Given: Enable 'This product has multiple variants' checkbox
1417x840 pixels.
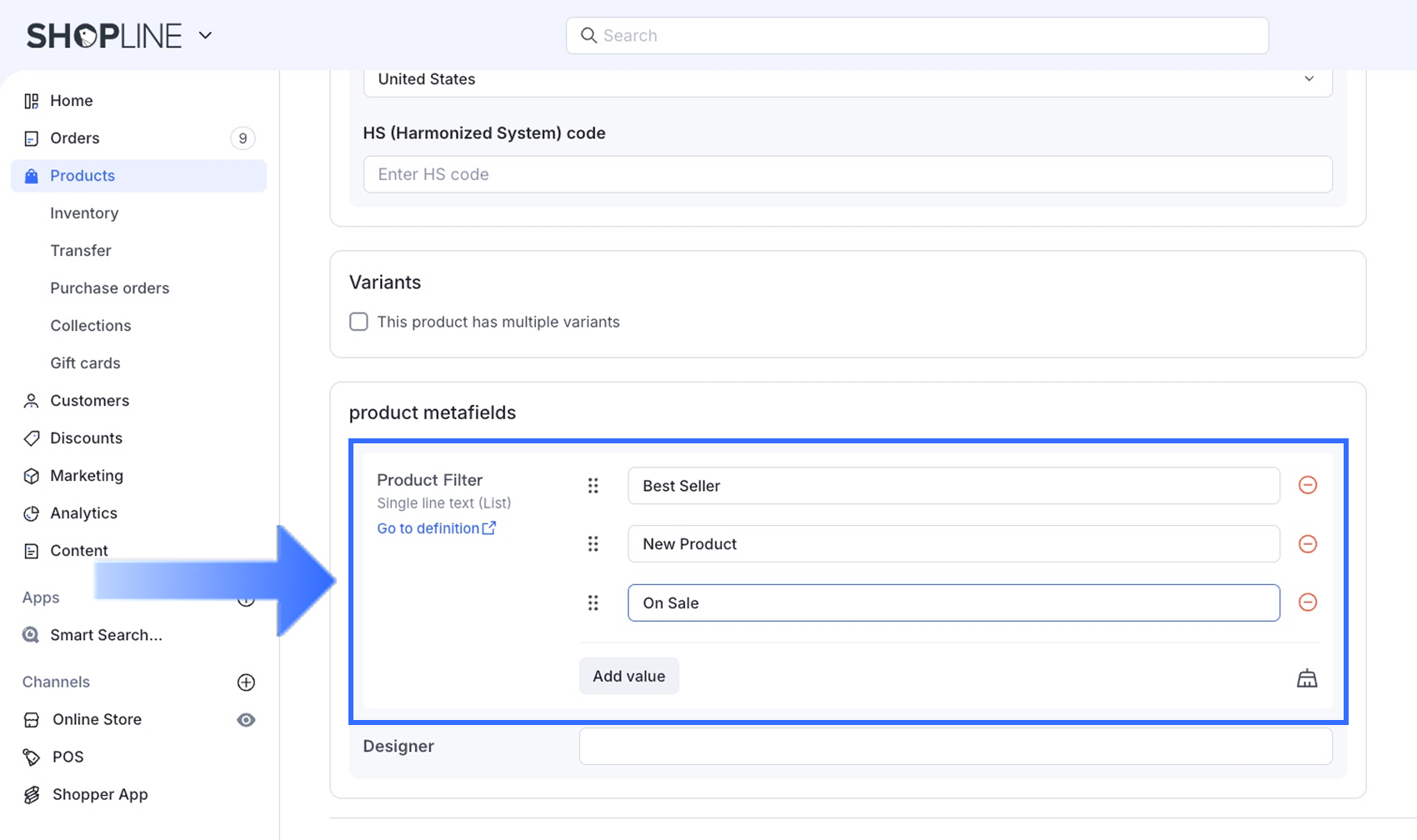Looking at the screenshot, I should coord(358,322).
